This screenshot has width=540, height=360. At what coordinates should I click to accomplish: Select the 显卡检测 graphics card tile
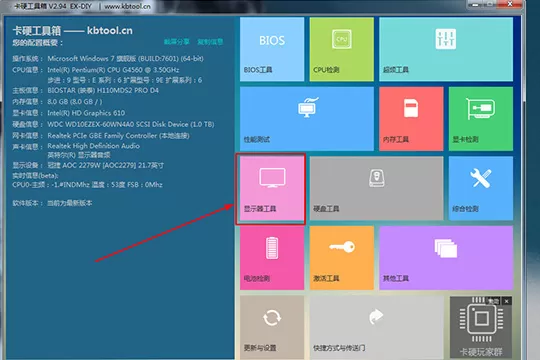click(x=481, y=119)
